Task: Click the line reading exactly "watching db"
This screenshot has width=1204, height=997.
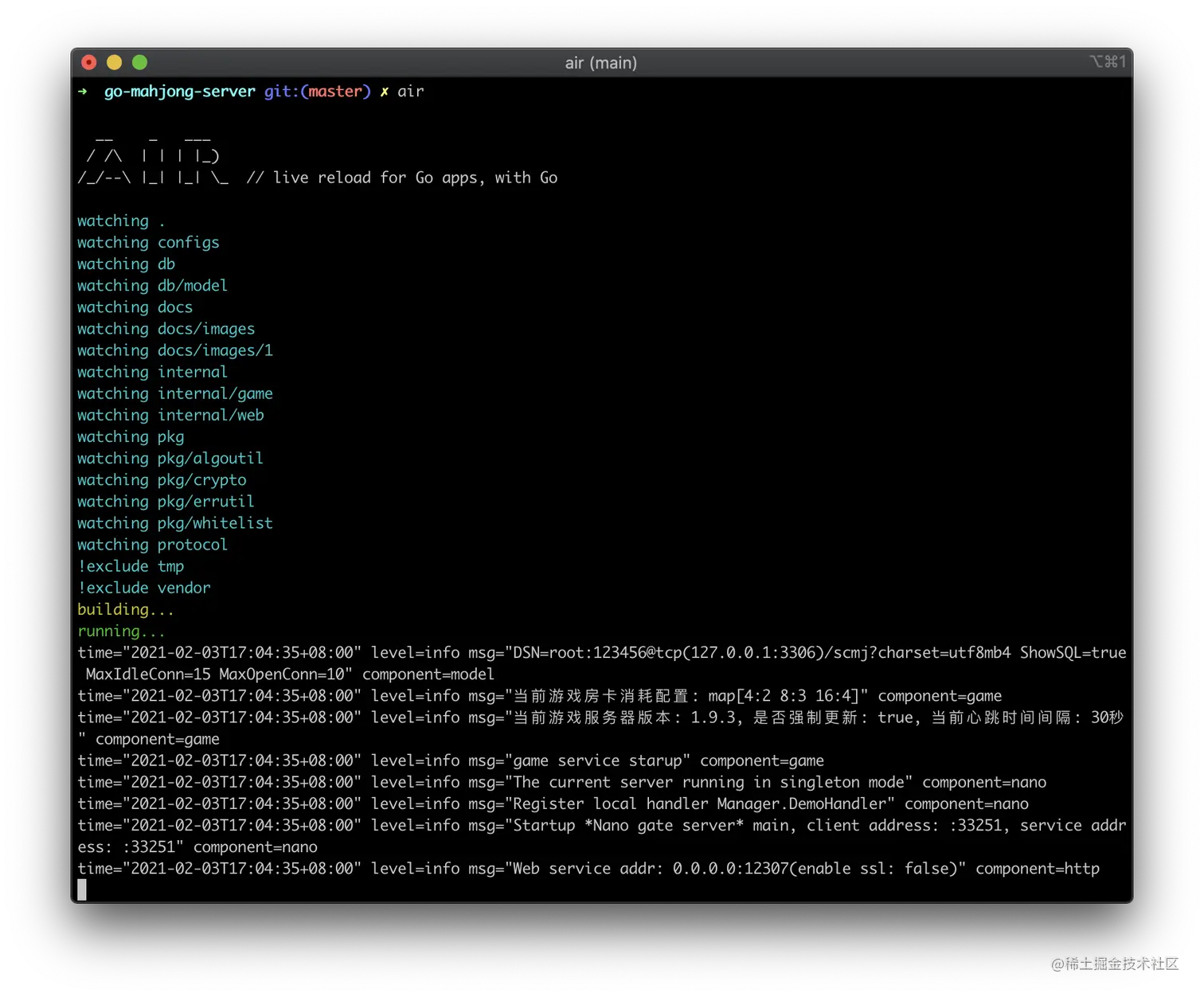Action: pyautogui.click(x=126, y=264)
